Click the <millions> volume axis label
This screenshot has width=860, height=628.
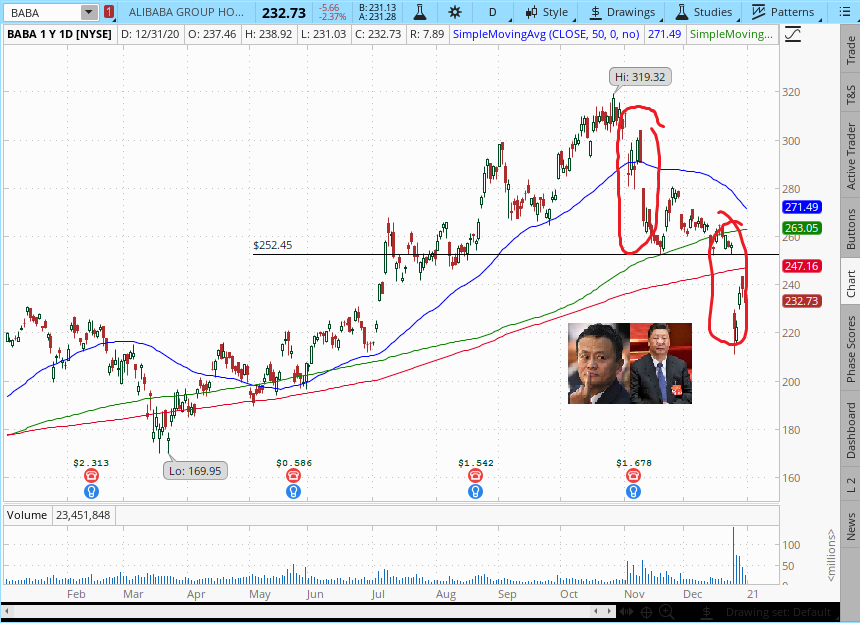coord(831,555)
